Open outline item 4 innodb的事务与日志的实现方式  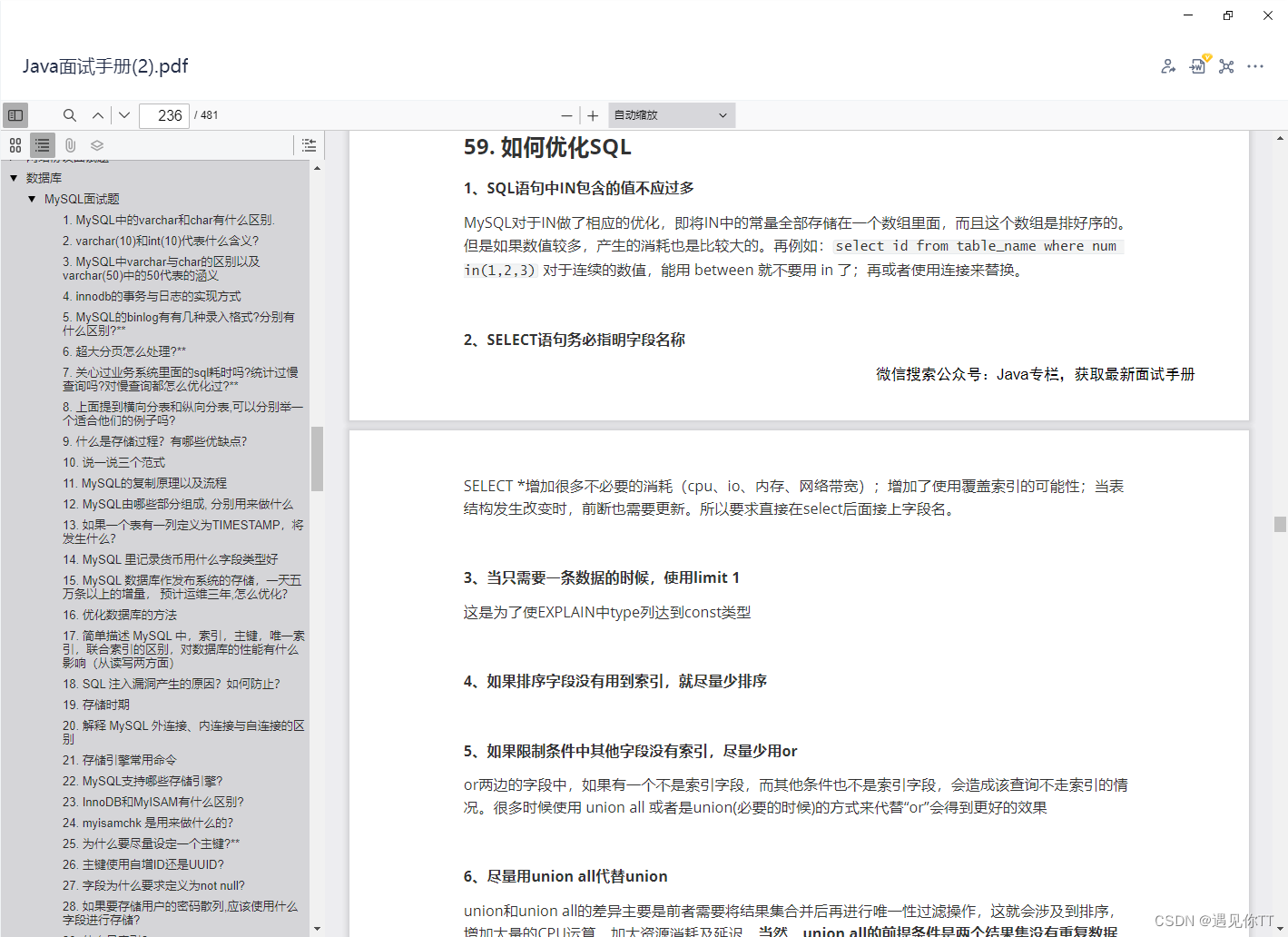(x=152, y=296)
